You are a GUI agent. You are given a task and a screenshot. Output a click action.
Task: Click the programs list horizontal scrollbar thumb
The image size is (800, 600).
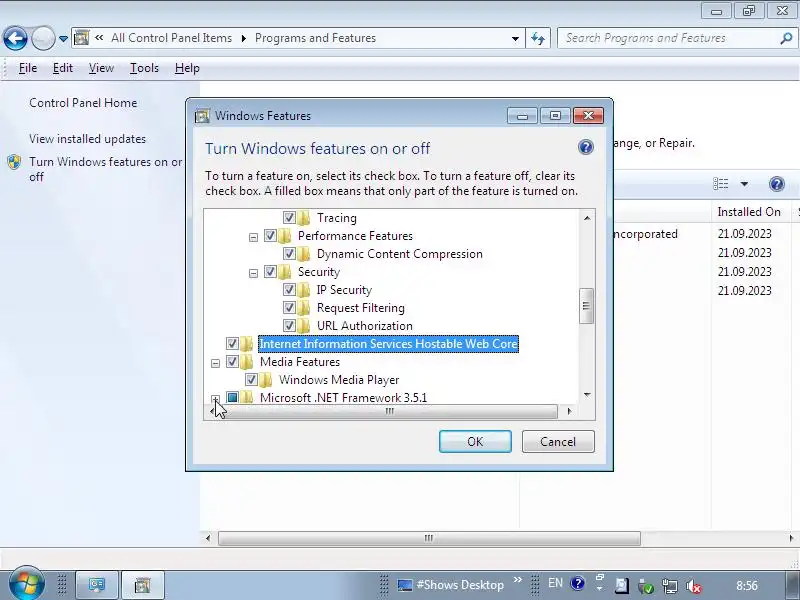[429, 538]
